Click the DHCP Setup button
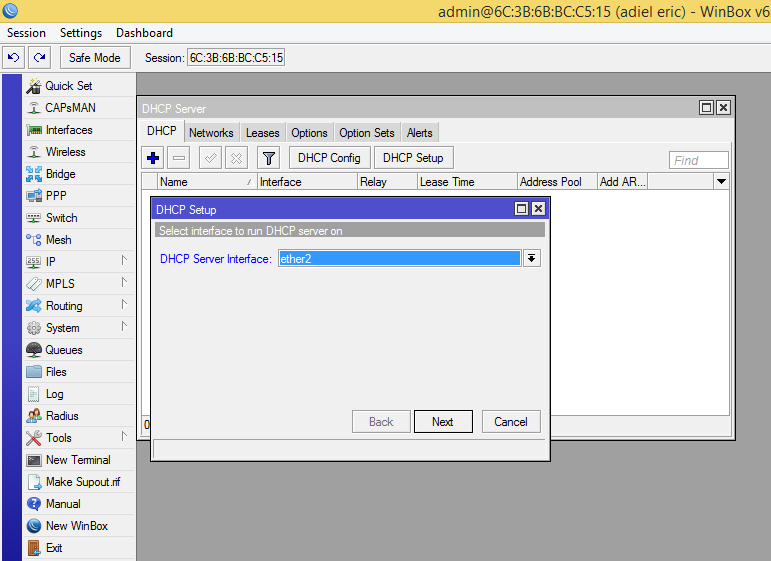 click(x=413, y=158)
